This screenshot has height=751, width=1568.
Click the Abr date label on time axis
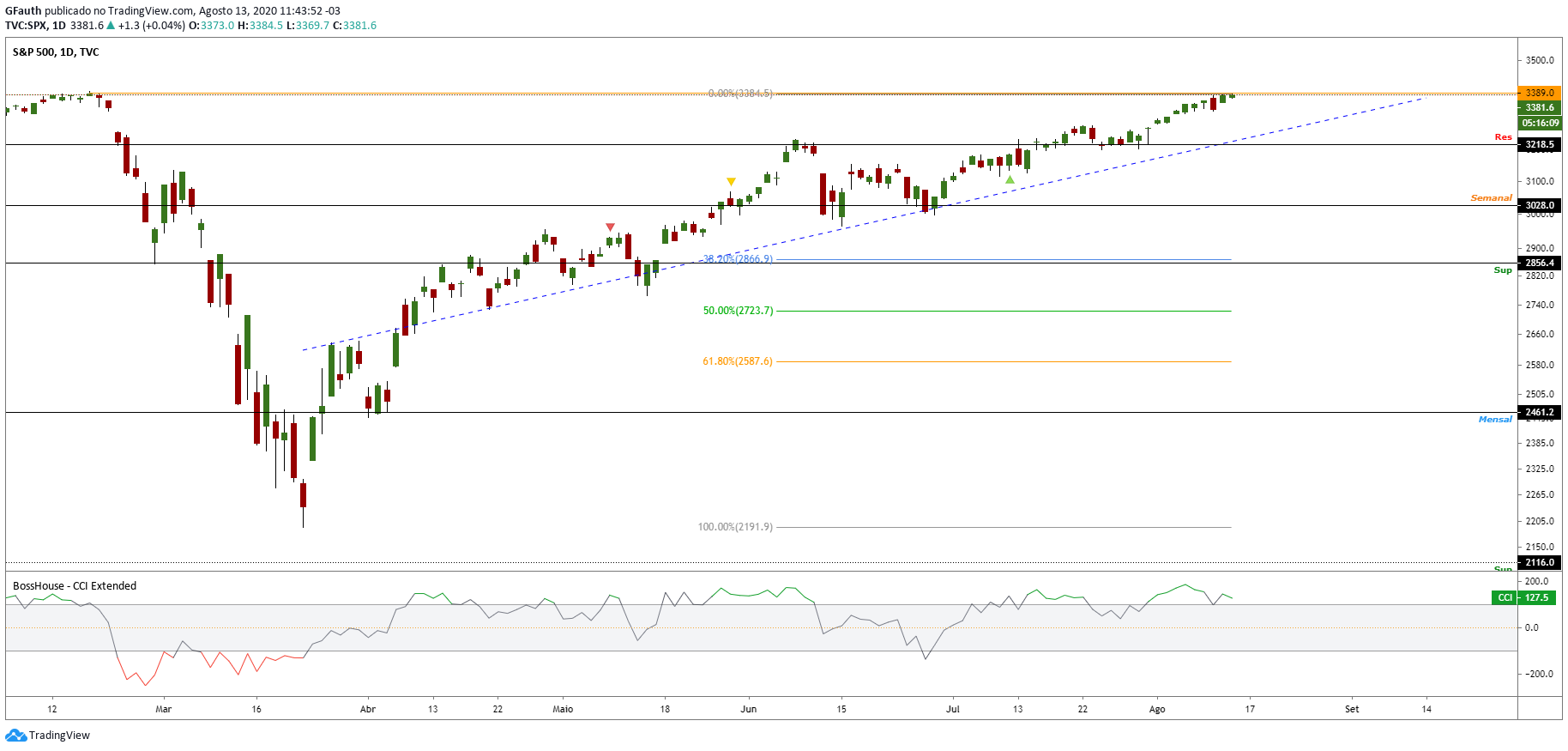[x=368, y=709]
